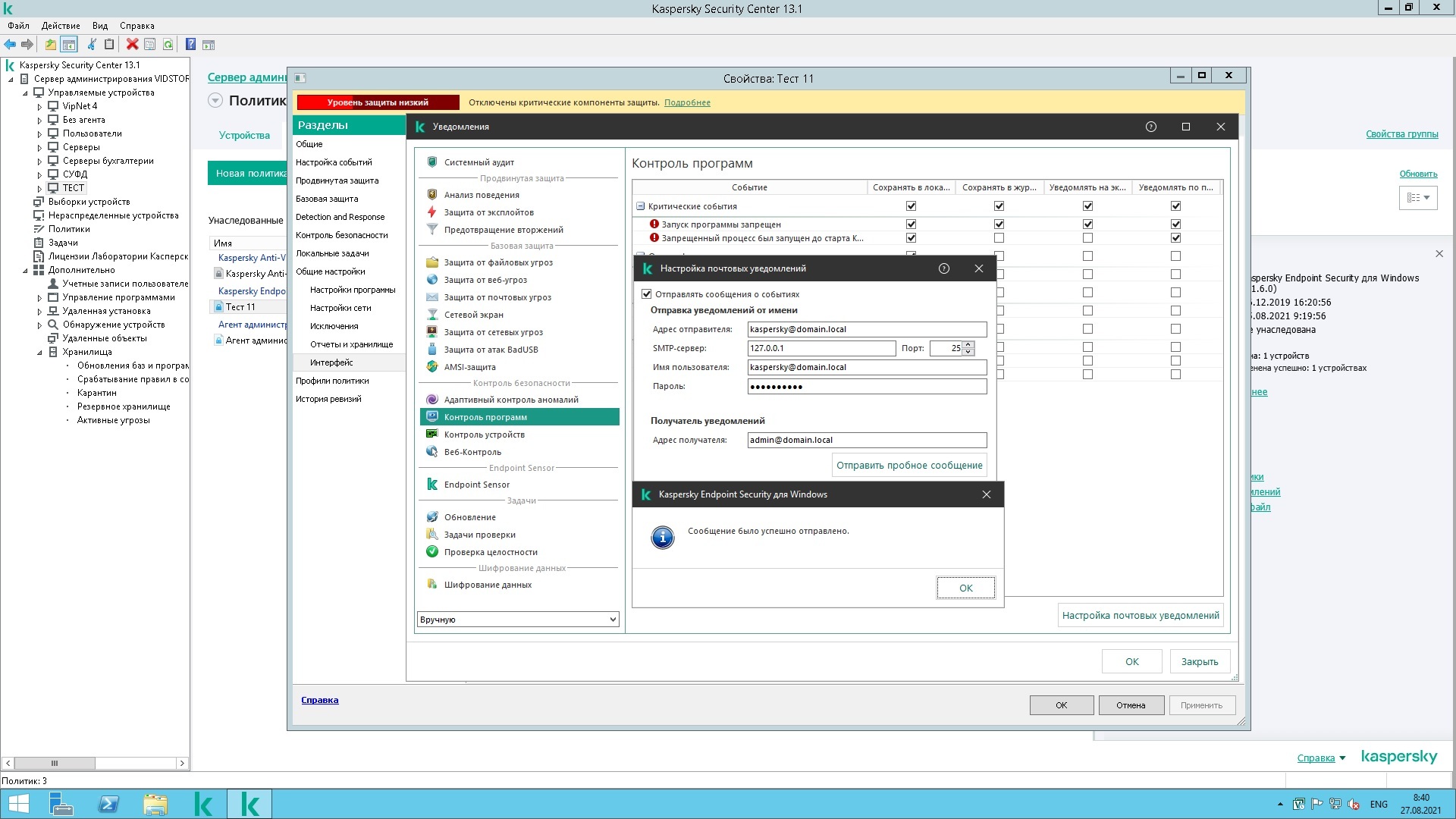Click the blue back arrow toolbar icon

[10, 44]
